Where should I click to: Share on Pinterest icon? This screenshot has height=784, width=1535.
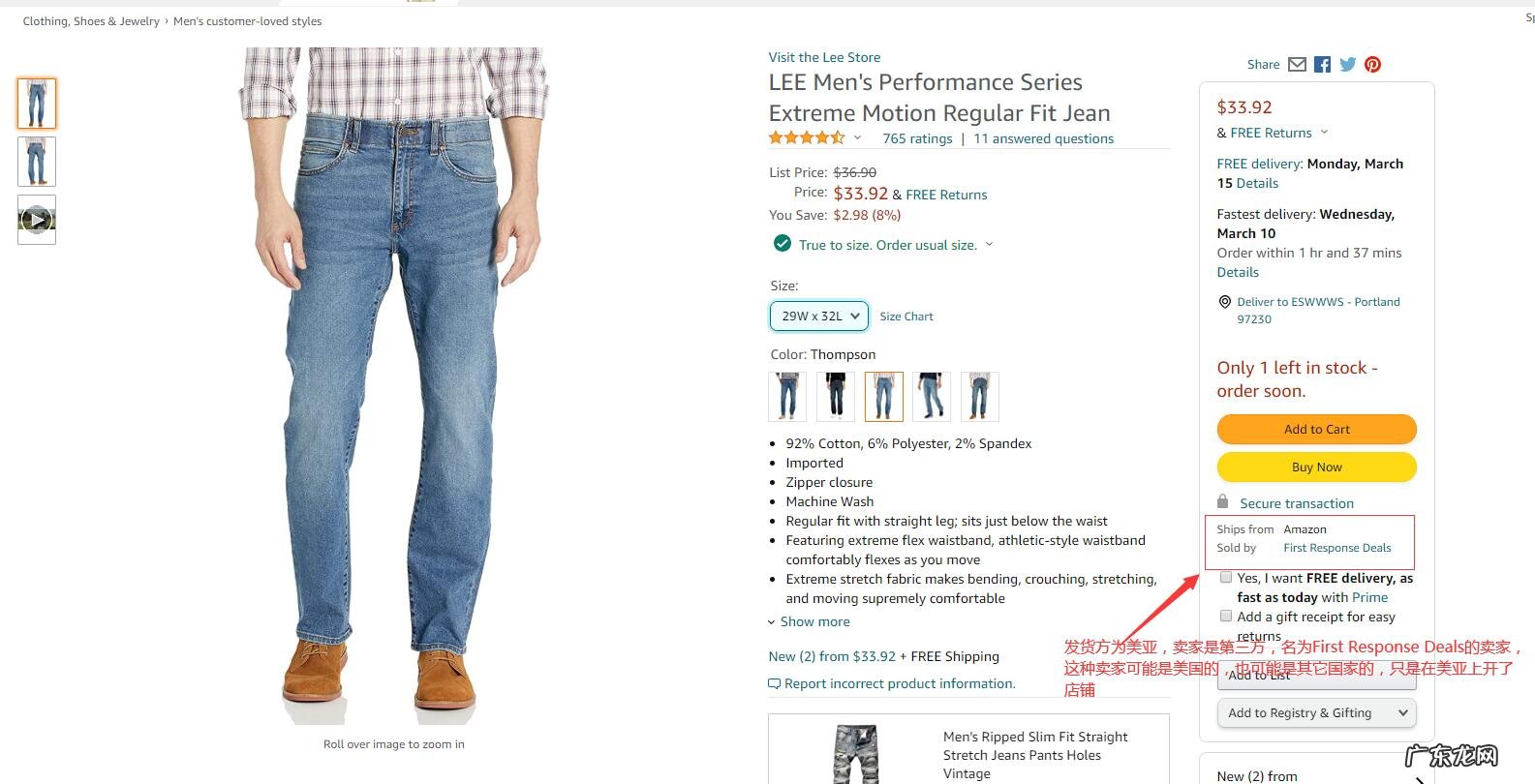coord(1372,65)
